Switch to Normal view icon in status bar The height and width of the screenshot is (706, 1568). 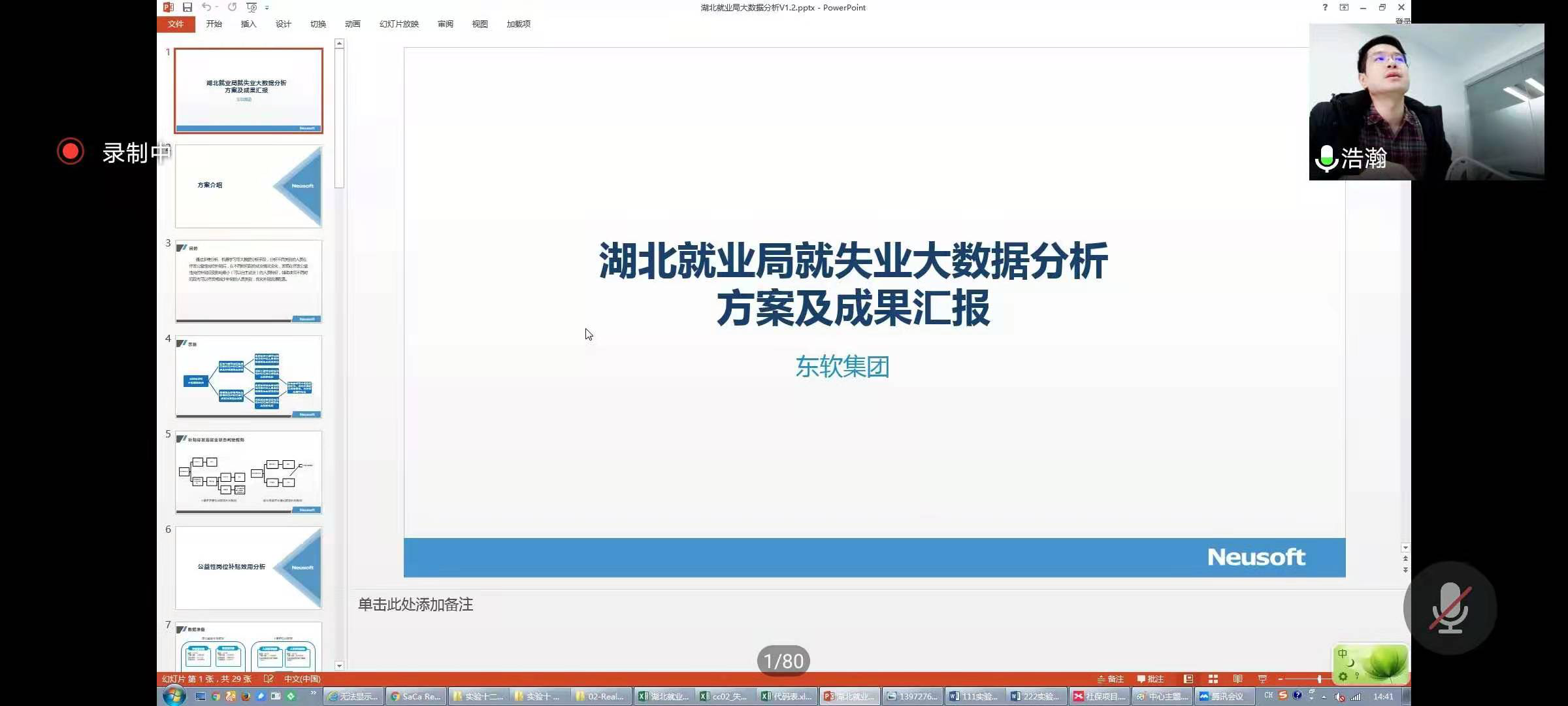(1188, 679)
